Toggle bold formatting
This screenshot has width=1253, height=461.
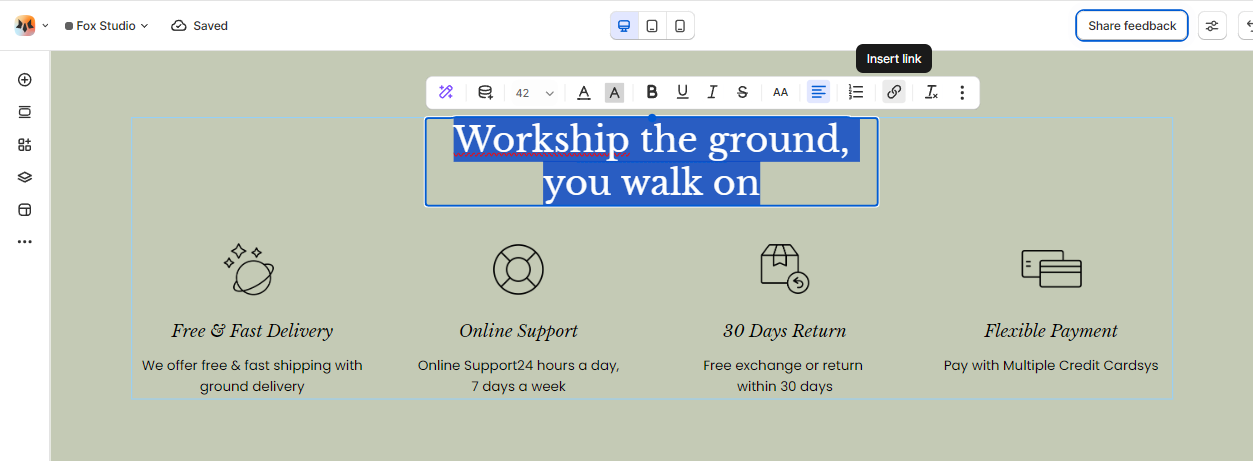click(x=652, y=92)
